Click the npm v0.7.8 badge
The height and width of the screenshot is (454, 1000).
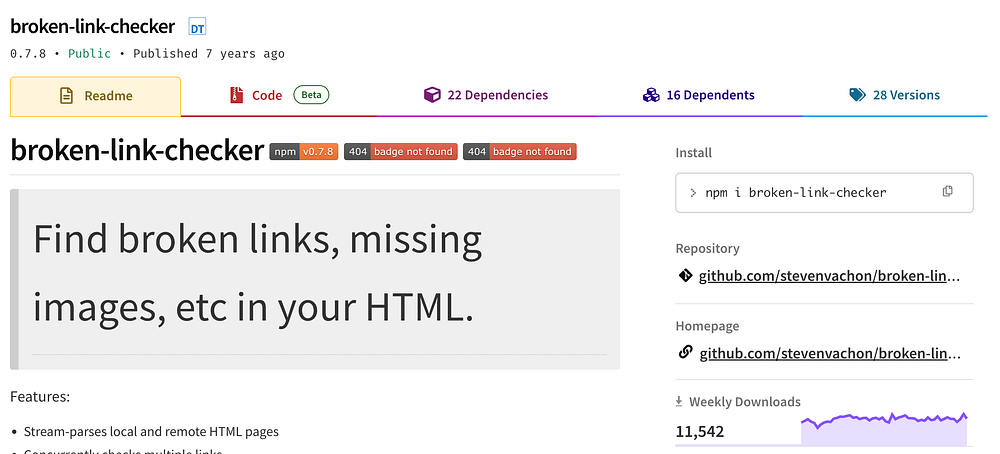point(304,152)
